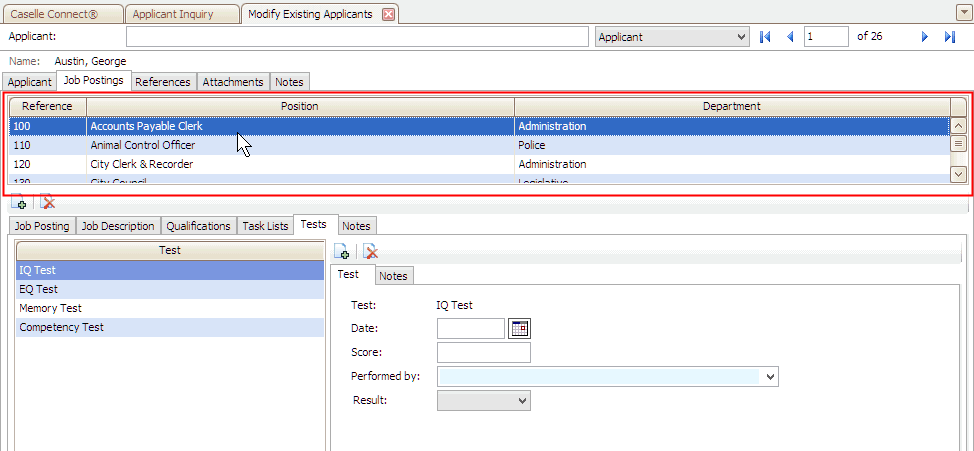Viewport: 974px width, 451px height.
Task: Go to the previous applicant record
Action: pyautogui.click(x=790, y=37)
